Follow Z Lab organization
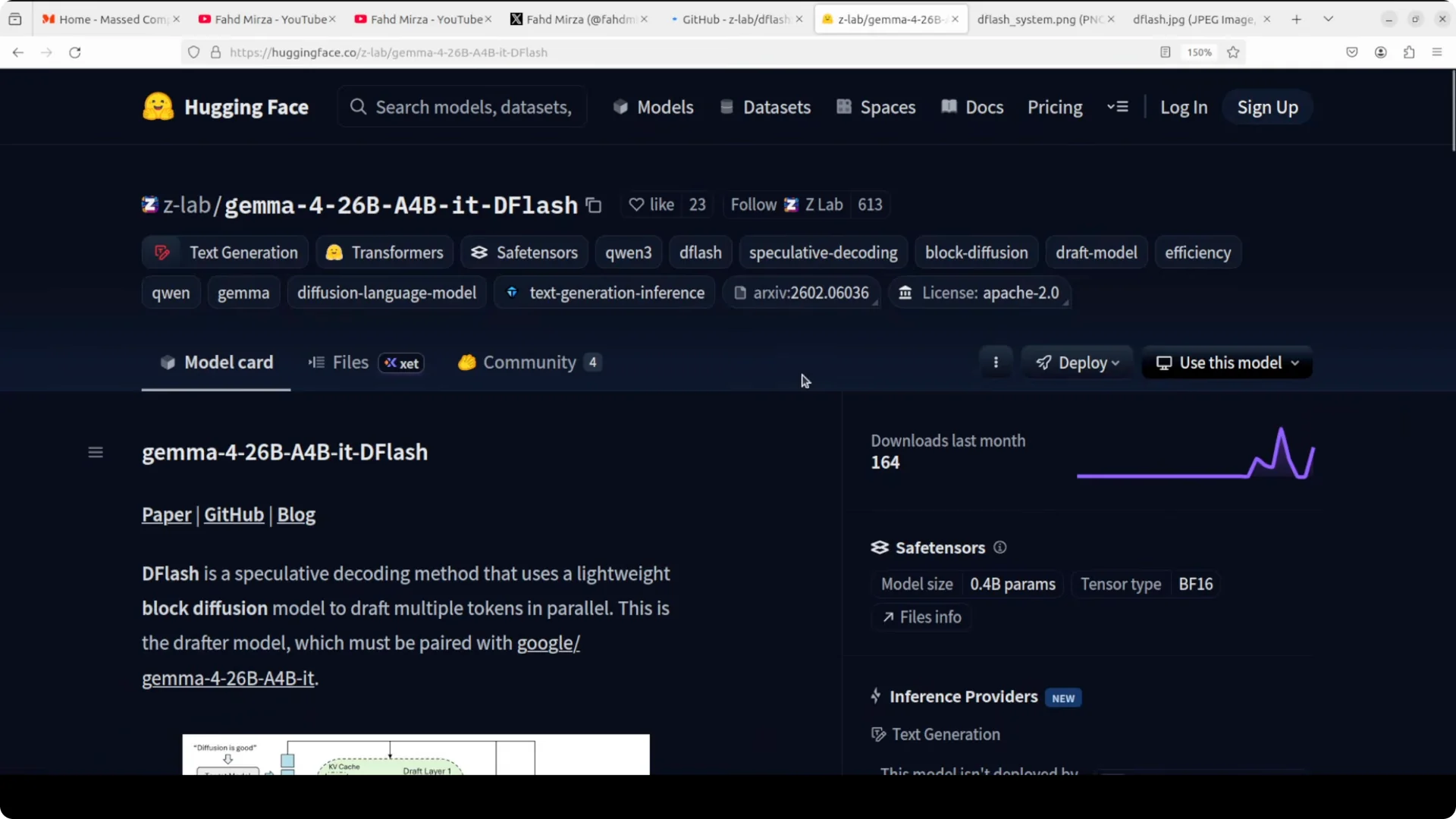Image resolution: width=1456 pixels, height=819 pixels. 786,205
